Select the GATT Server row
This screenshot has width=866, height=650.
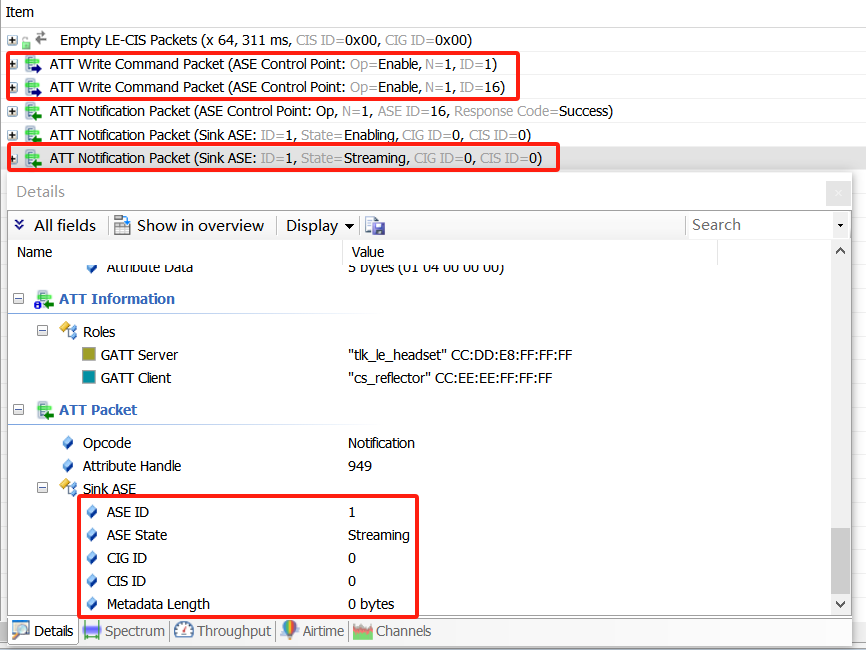click(327, 355)
